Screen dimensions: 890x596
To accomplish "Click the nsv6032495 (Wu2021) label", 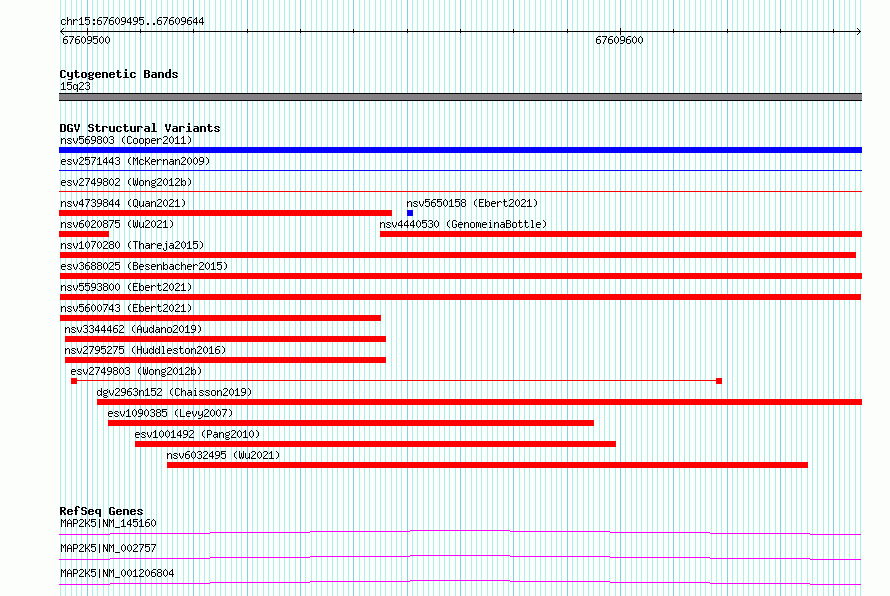I will [223, 455].
